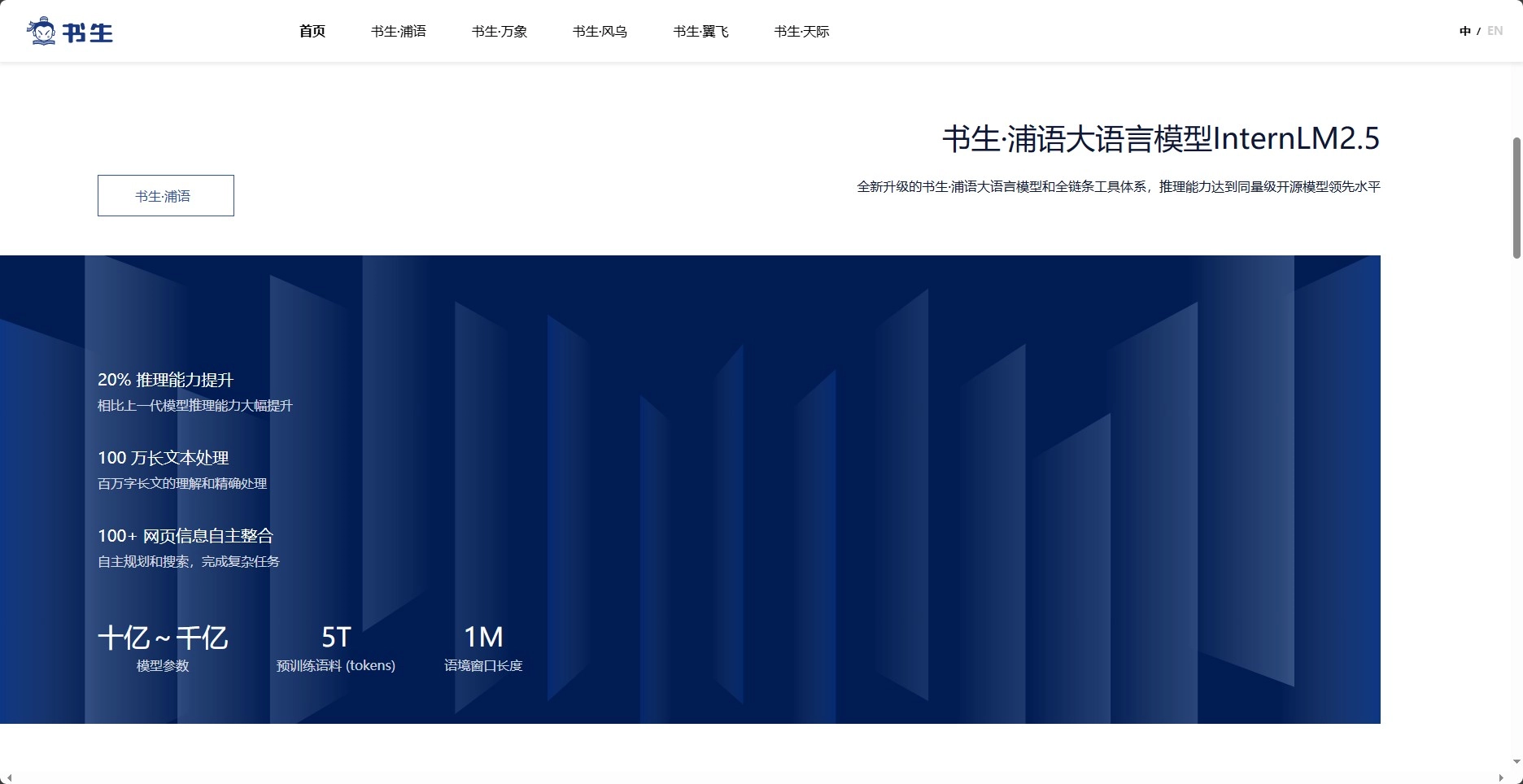Click the 5T pretraining tokens stat
Viewport: 1523px width, 784px height.
pos(336,638)
